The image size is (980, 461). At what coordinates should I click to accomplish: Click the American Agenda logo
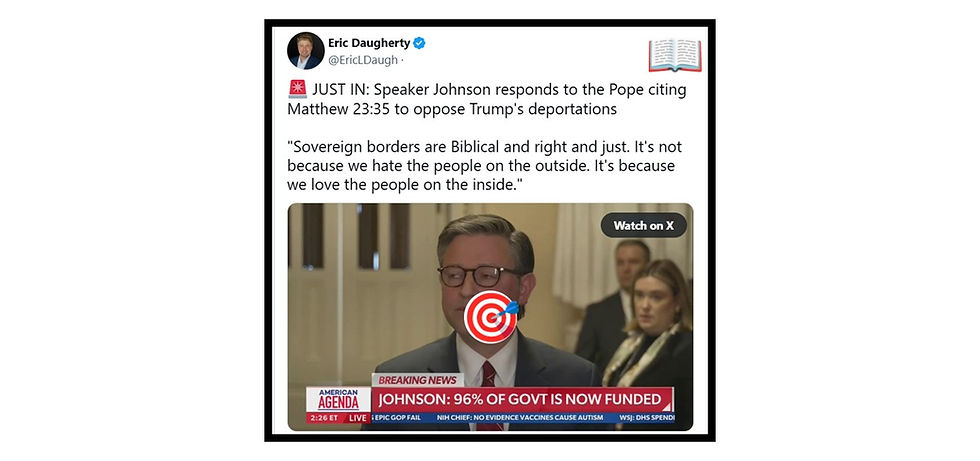339,399
